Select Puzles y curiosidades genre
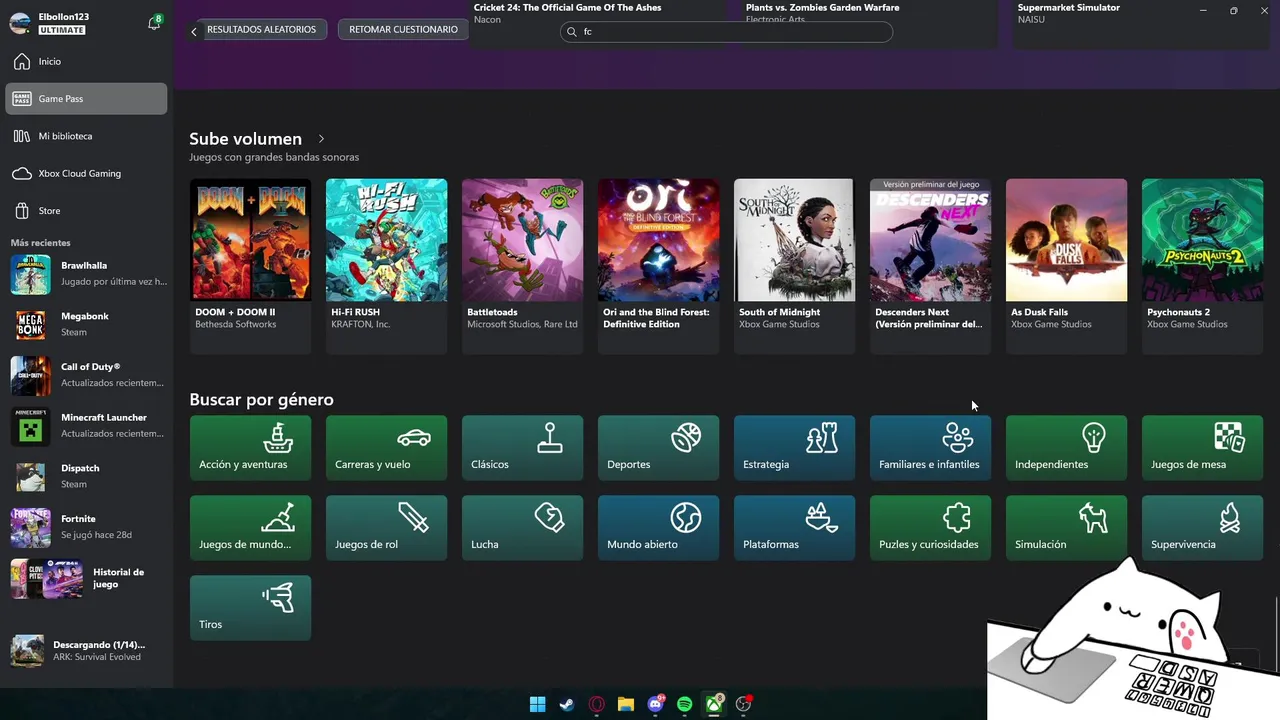 coord(930,528)
